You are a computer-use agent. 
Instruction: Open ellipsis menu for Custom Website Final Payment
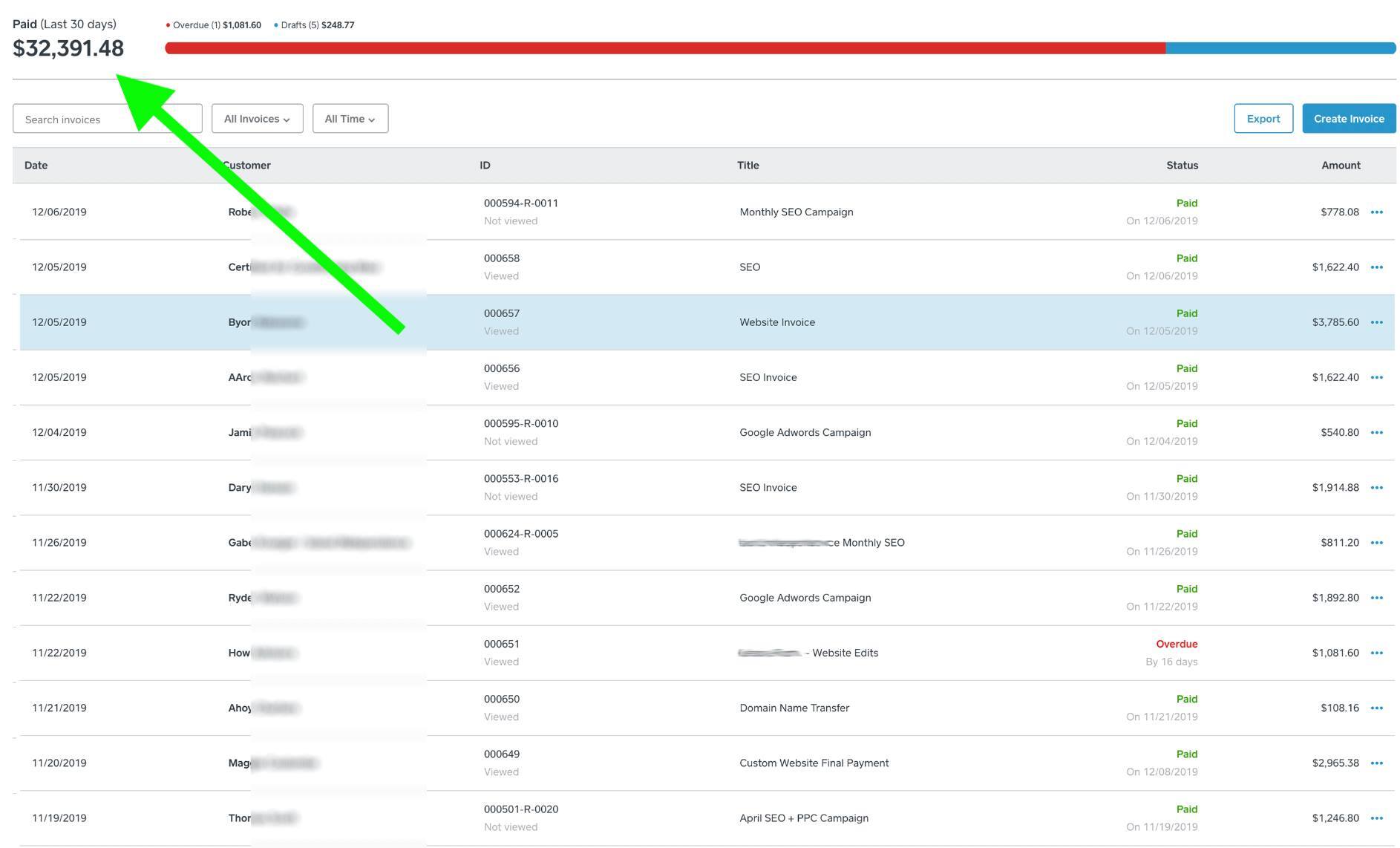tap(1376, 763)
